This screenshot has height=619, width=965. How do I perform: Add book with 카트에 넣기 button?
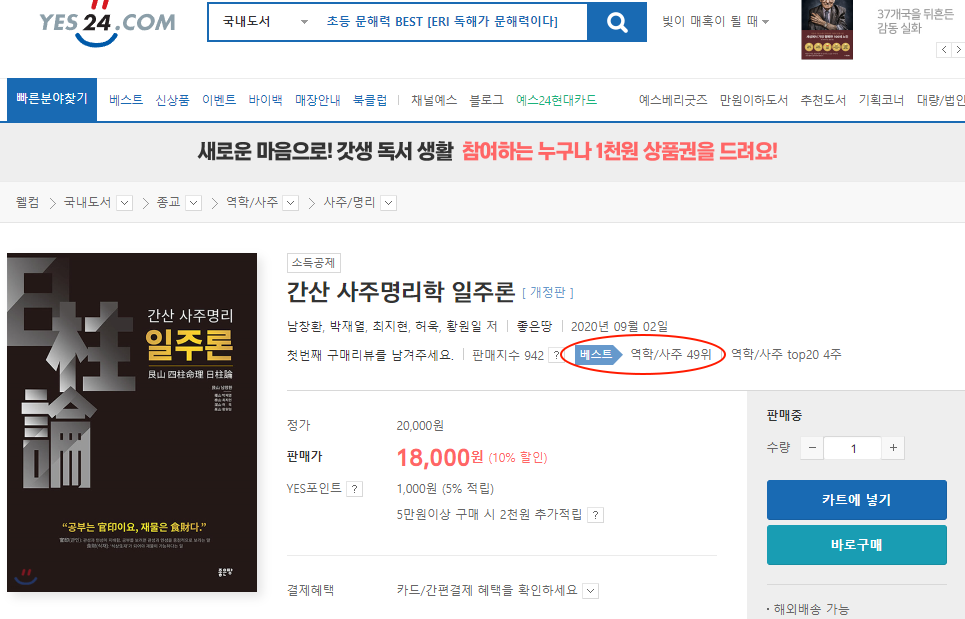[x=856, y=500]
